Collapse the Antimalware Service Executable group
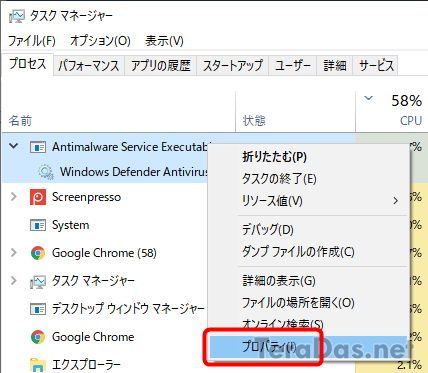Image resolution: width=428 pixels, height=373 pixels. coord(14,146)
